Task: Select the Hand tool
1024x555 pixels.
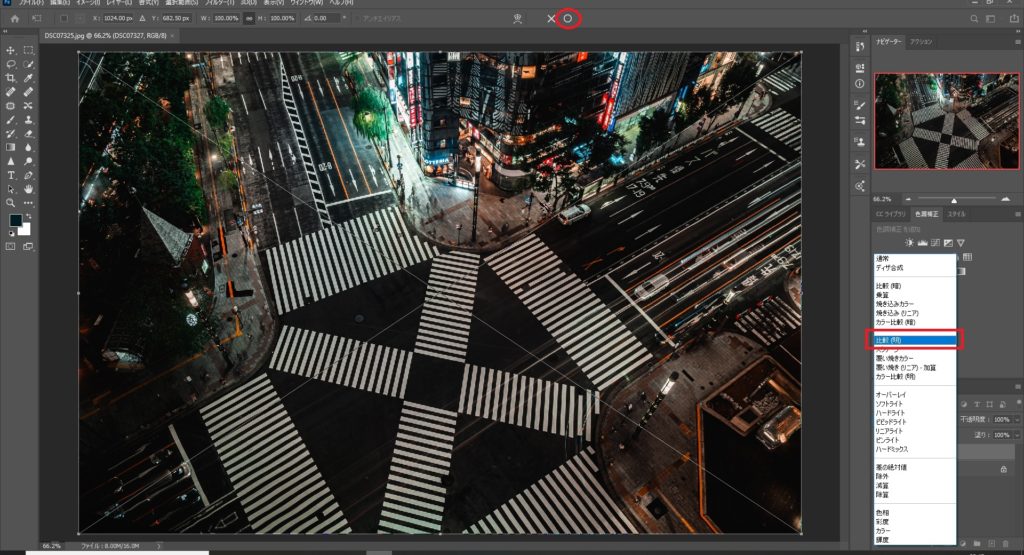Action: (x=28, y=188)
